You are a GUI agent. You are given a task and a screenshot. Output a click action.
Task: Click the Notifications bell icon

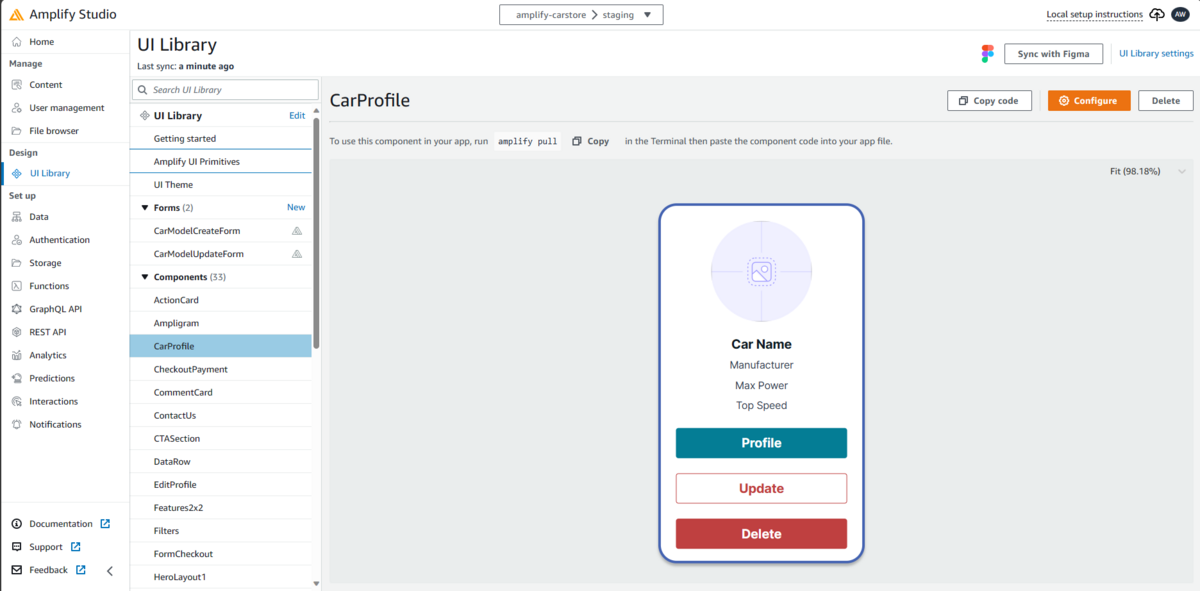tap(17, 424)
